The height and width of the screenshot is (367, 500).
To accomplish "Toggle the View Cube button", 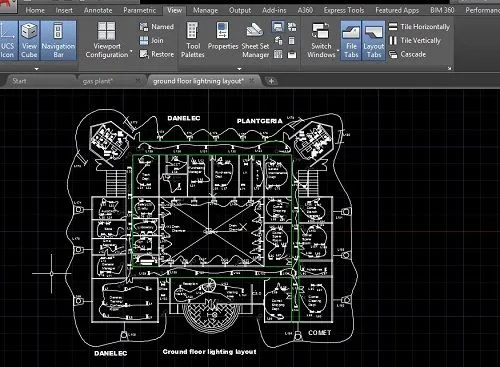I will 29,40.
